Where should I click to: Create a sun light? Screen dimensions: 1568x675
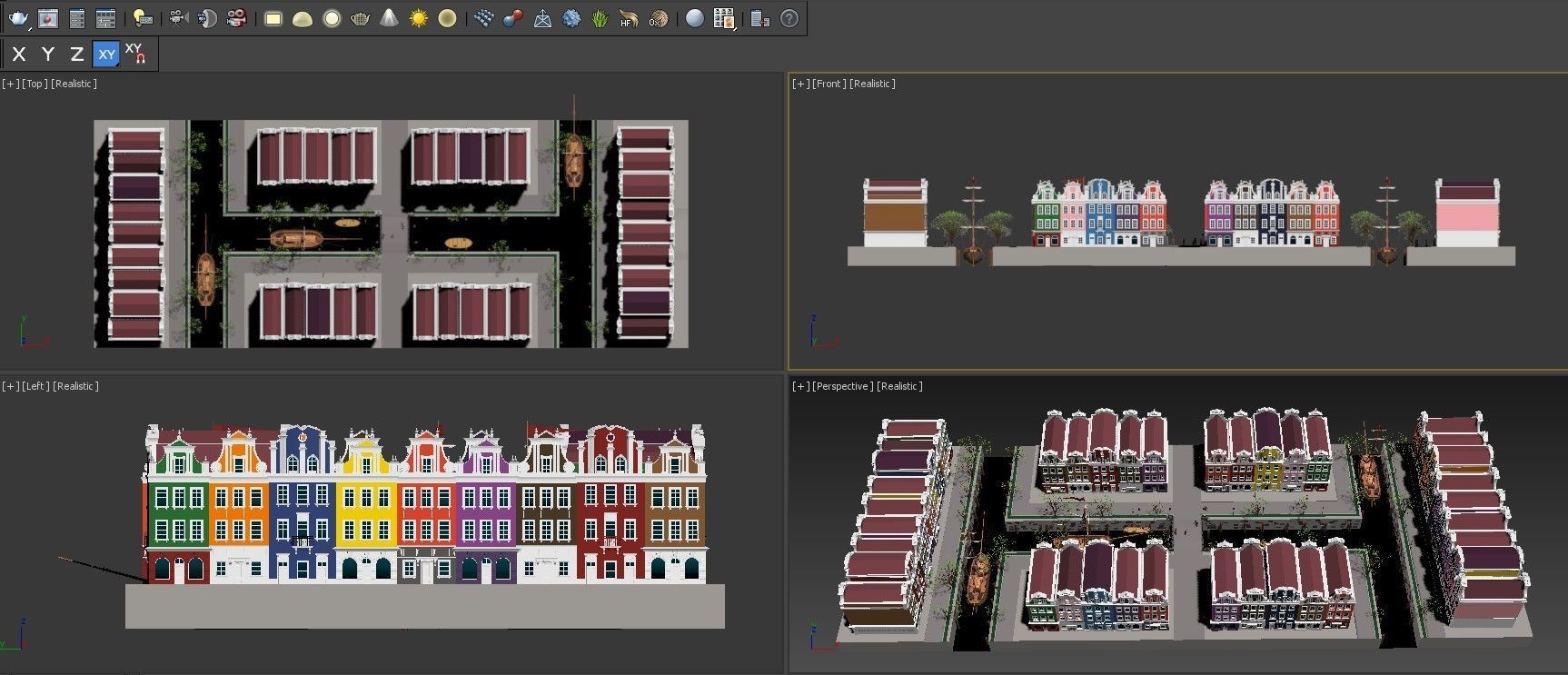coord(418,18)
